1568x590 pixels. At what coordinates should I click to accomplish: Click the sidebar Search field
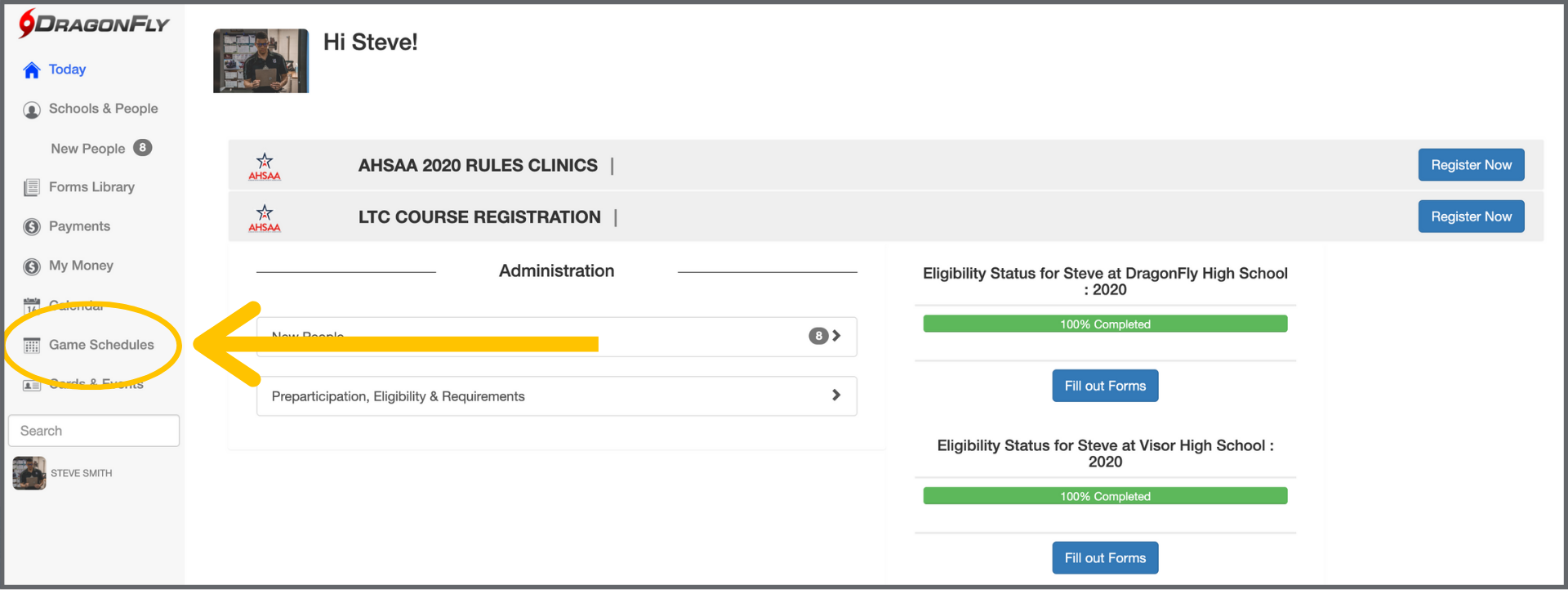point(94,431)
